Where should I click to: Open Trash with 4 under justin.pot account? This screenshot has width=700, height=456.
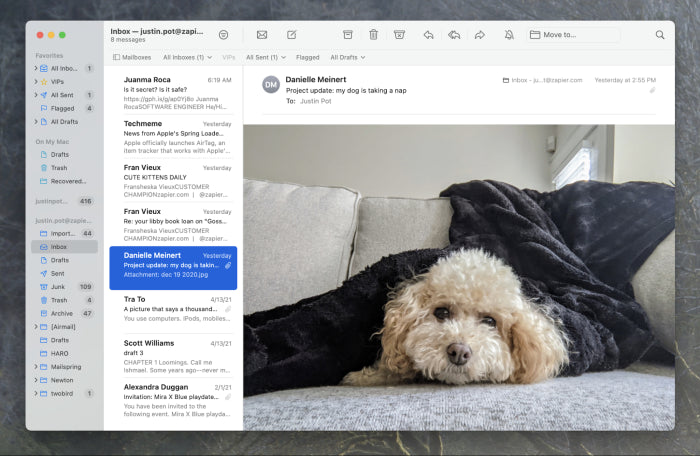click(64, 300)
